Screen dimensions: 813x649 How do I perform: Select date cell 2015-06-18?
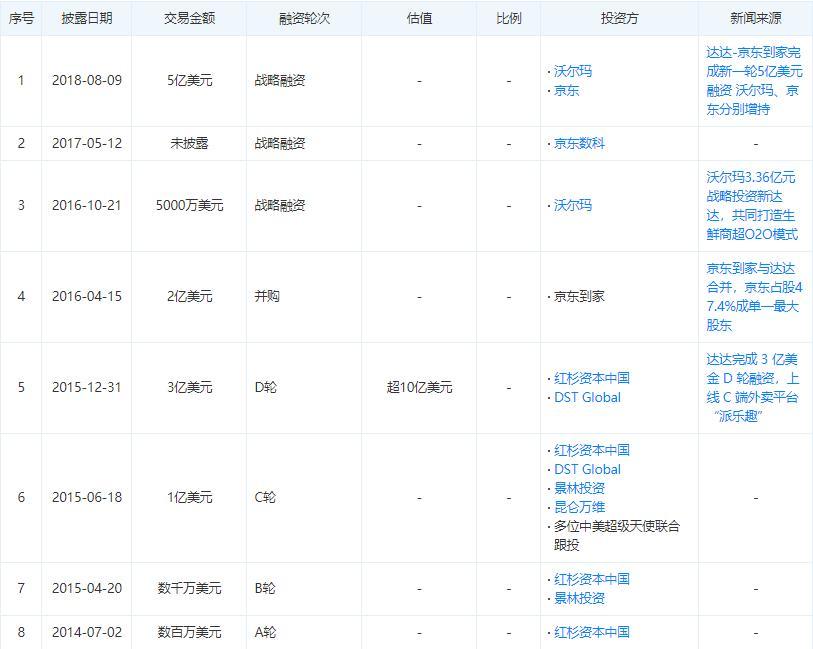coord(87,497)
